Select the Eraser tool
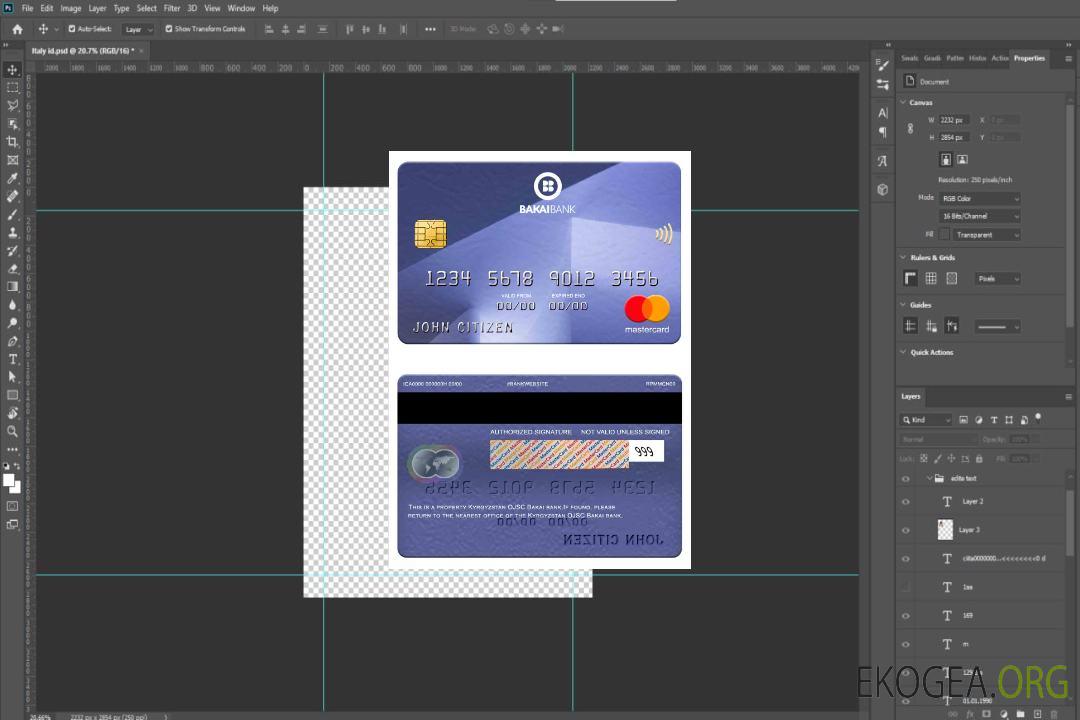Image resolution: width=1080 pixels, height=720 pixels. (12, 269)
